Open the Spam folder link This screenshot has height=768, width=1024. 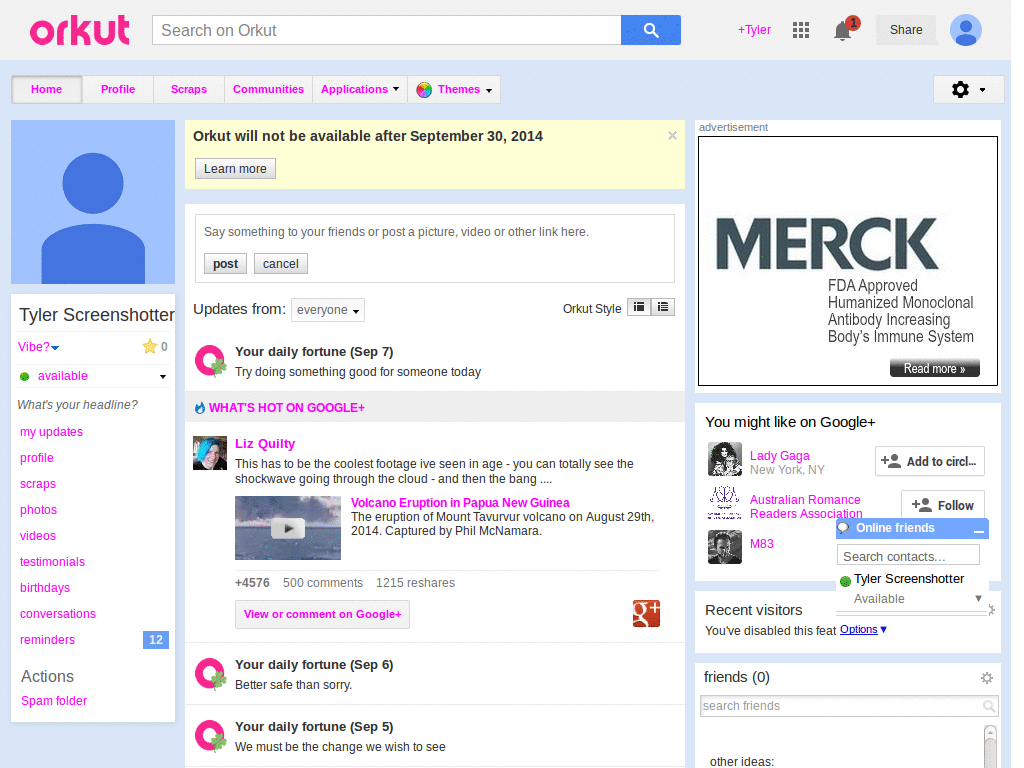pos(54,701)
